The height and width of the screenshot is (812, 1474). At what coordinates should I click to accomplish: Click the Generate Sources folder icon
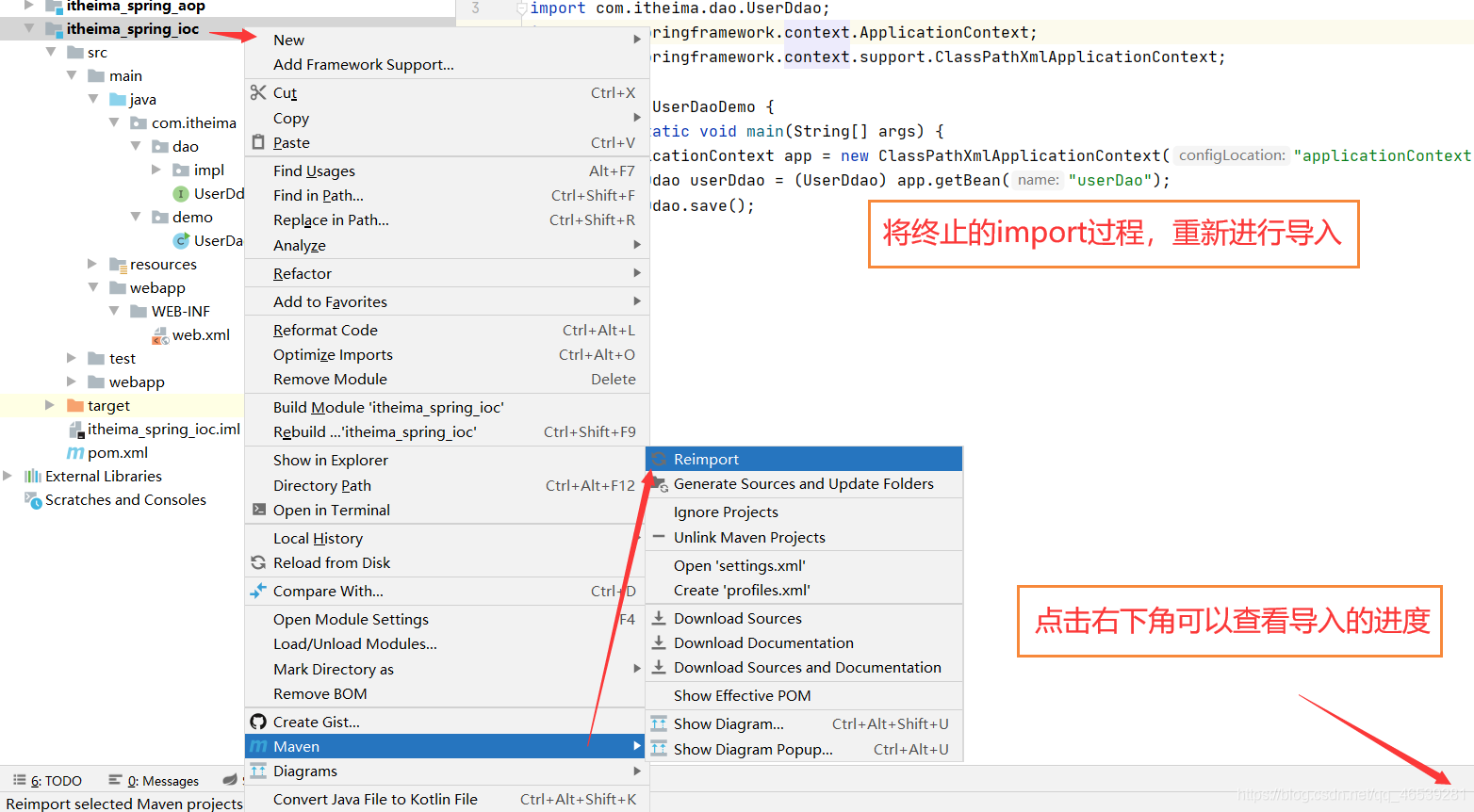coord(660,483)
